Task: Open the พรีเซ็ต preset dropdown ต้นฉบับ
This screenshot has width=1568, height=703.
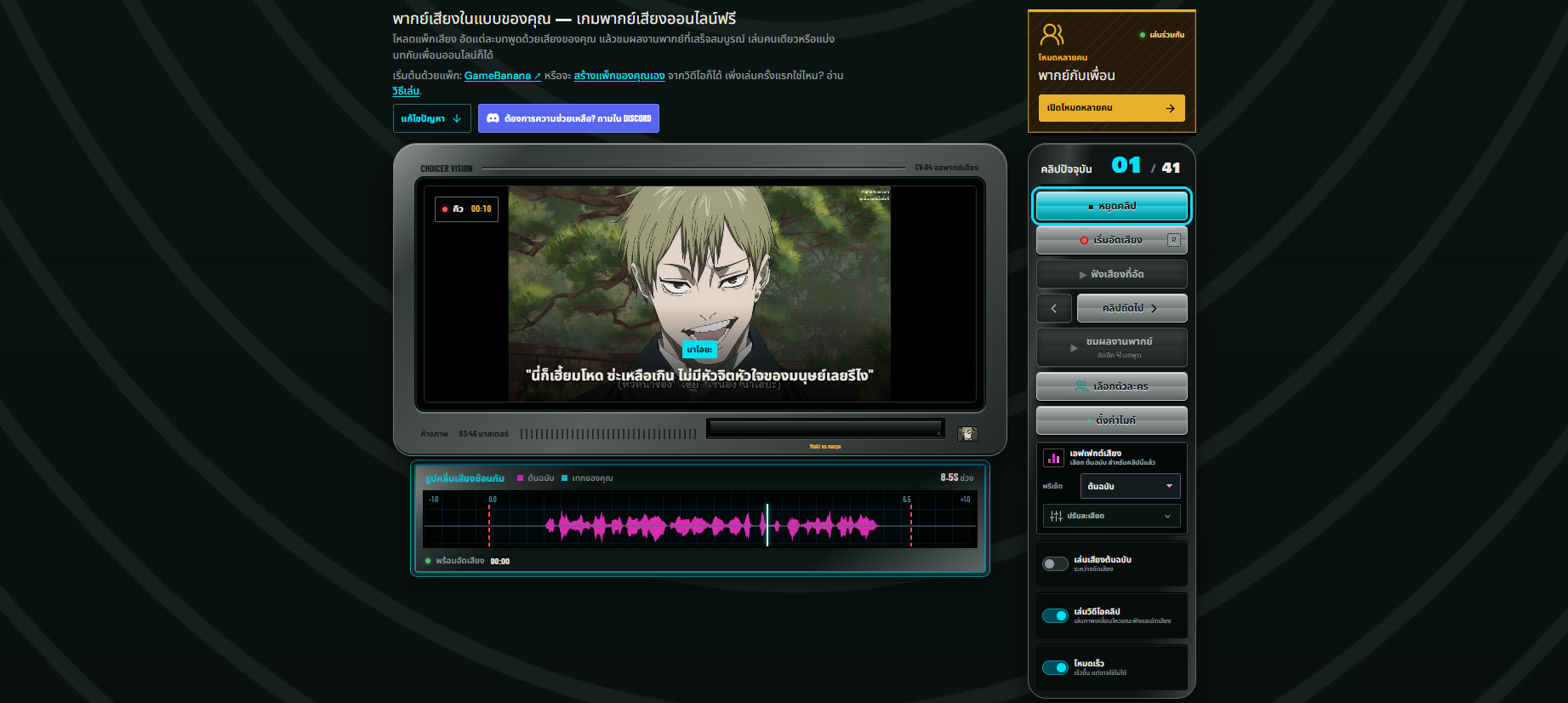Action: point(1130,486)
